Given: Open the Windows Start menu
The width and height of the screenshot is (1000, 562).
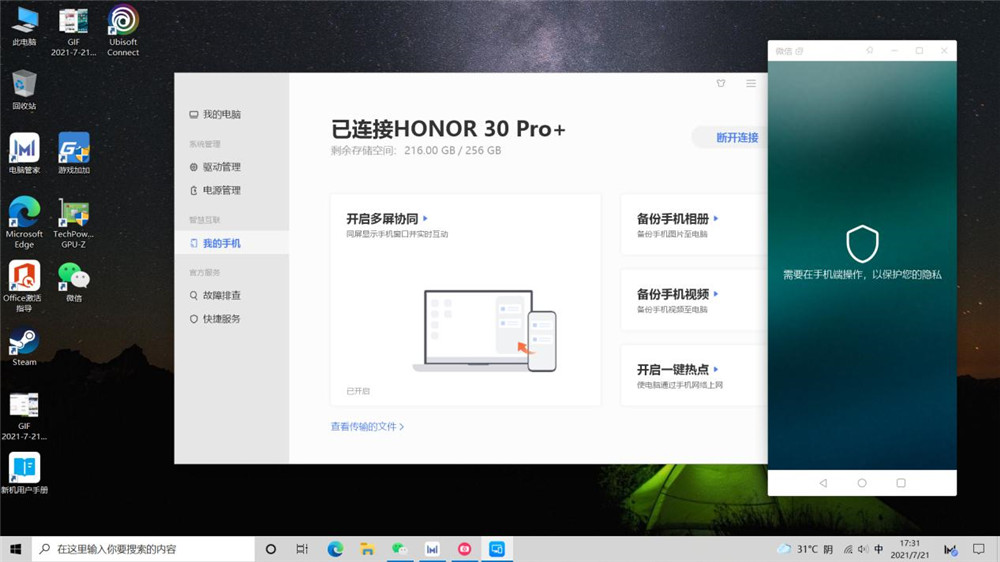Looking at the screenshot, I should click(x=16, y=549).
